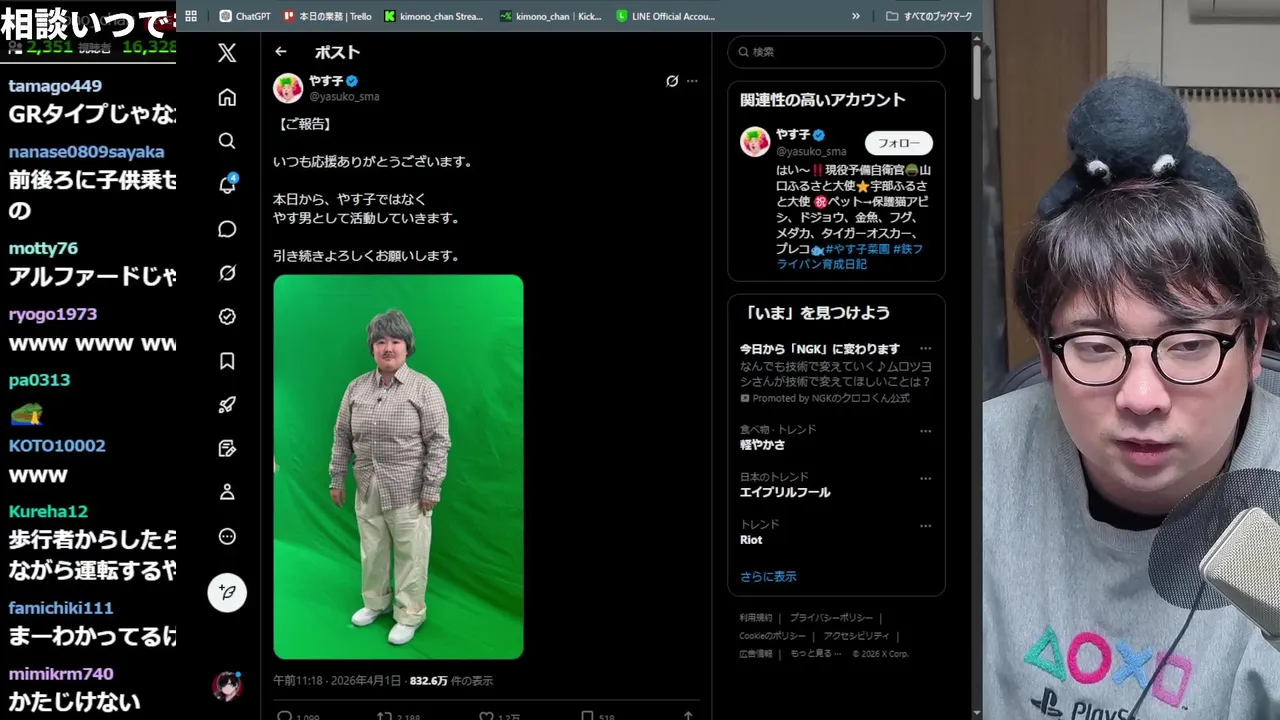
Task: Click the Reply bubble icon under post
Action: pos(284,716)
